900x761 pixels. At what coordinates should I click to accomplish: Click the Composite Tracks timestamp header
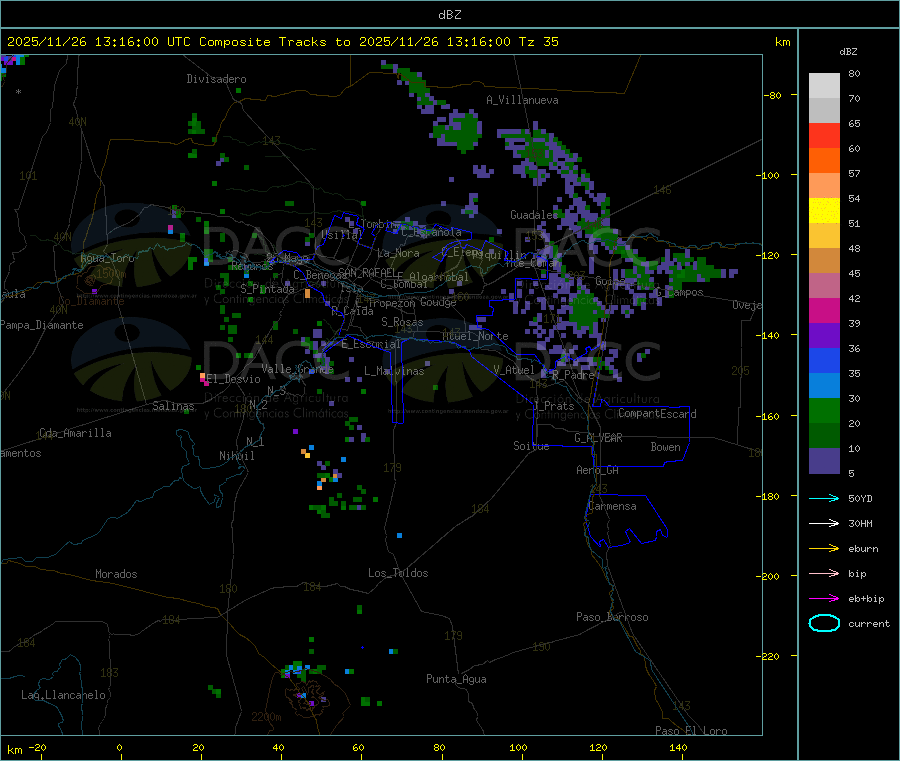coord(283,42)
